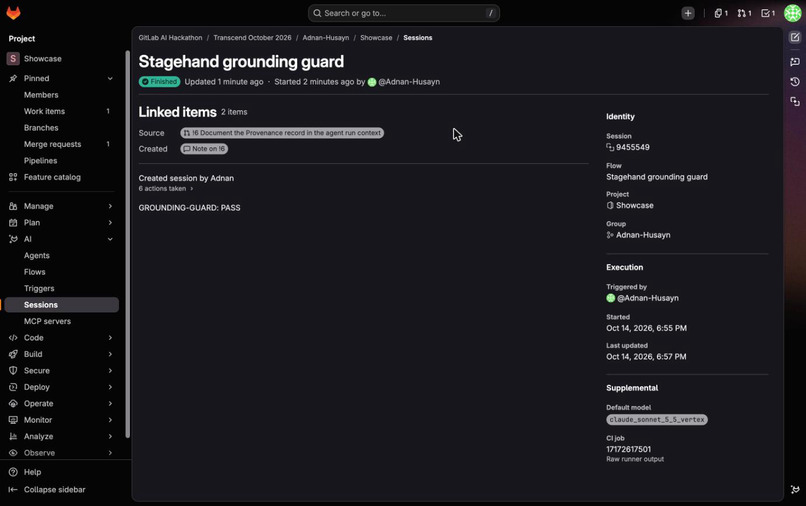Open the sessions icon in right rail
The height and width of the screenshot is (506, 806).
(x=795, y=102)
